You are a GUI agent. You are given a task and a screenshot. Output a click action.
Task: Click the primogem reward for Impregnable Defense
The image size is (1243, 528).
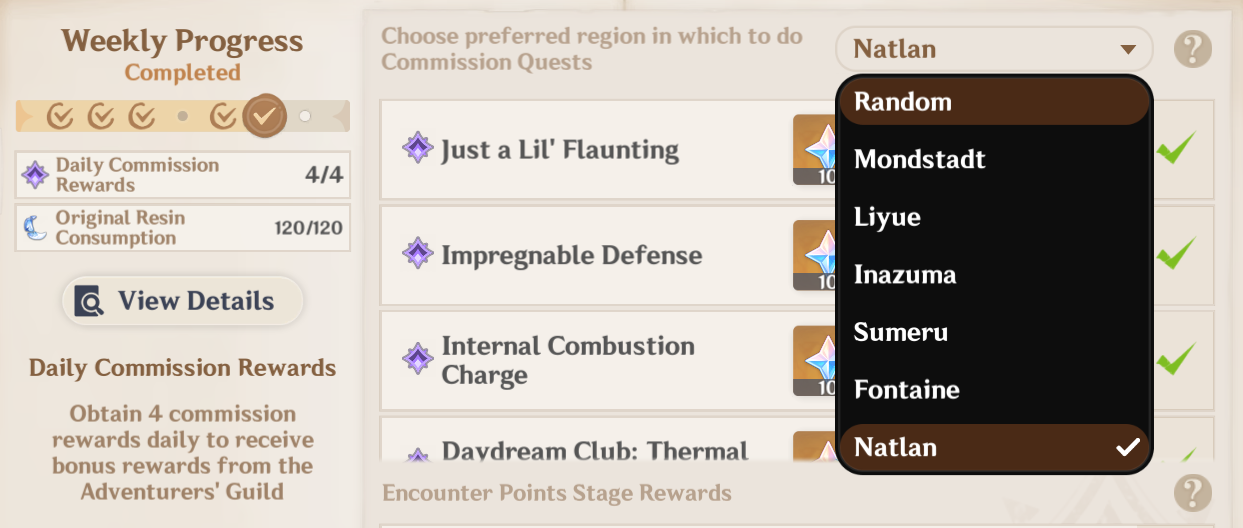(814, 255)
